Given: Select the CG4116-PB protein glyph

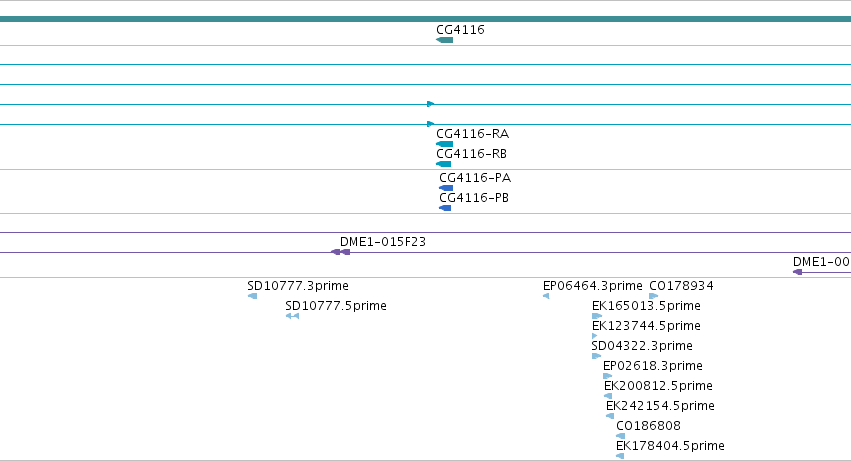Looking at the screenshot, I should pyautogui.click(x=445, y=208).
